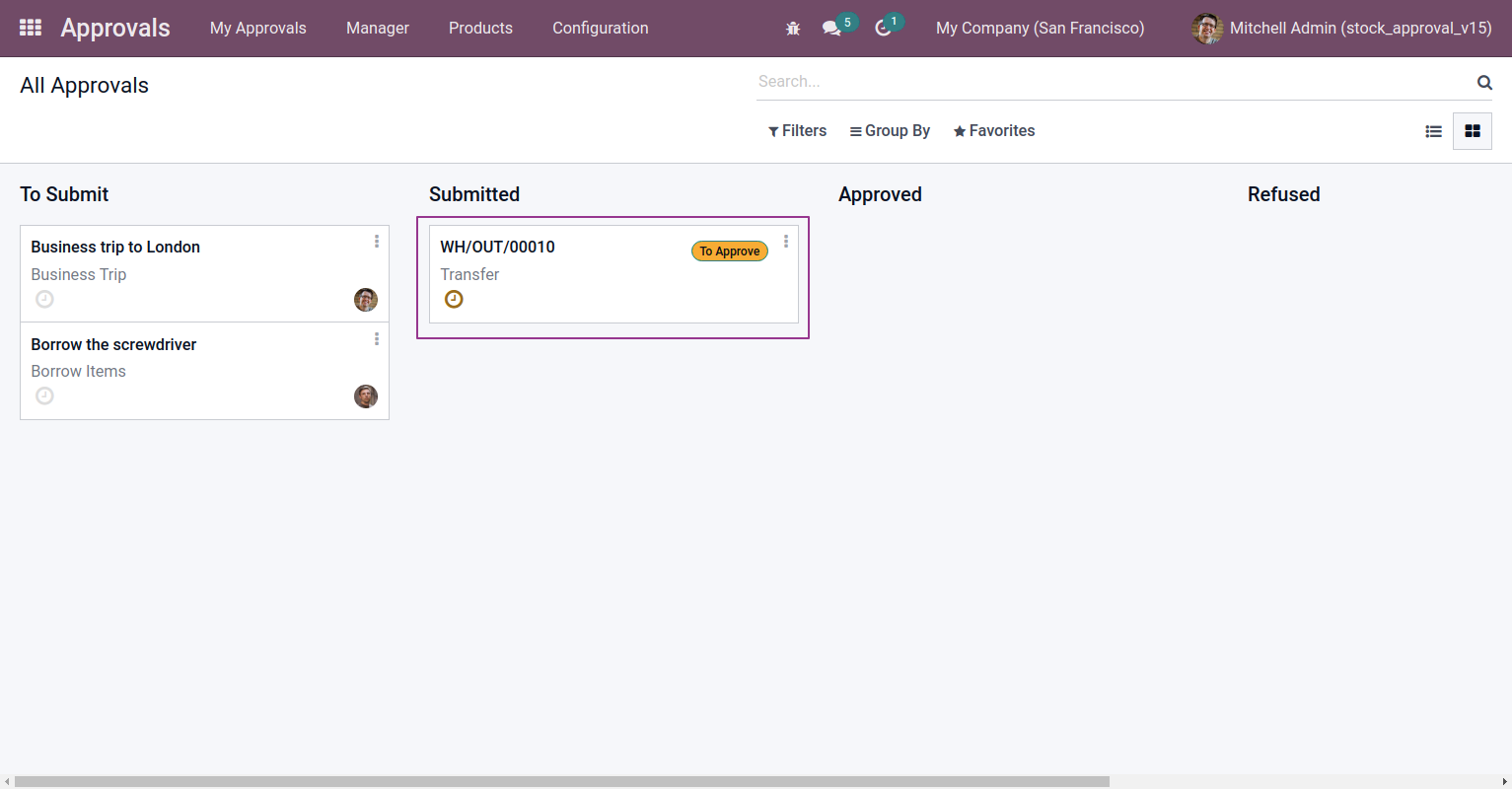Open options menu on Business trip to London card
Image resolution: width=1512 pixels, height=789 pixels.
pyautogui.click(x=377, y=242)
